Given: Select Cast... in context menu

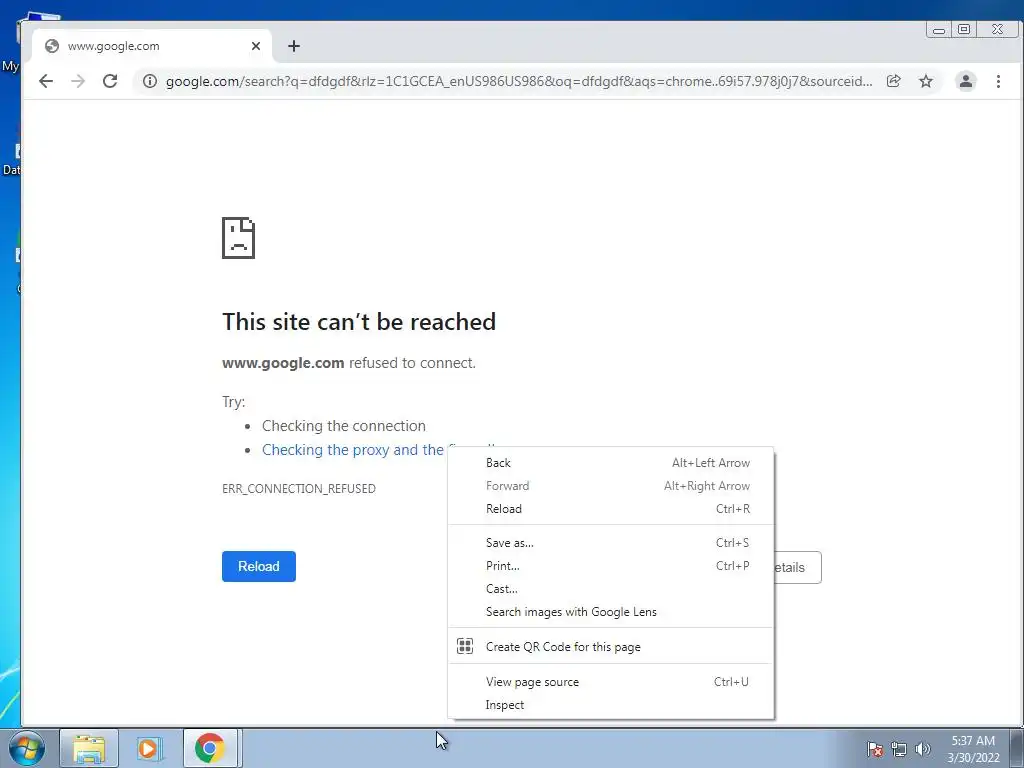Looking at the screenshot, I should point(611,588).
